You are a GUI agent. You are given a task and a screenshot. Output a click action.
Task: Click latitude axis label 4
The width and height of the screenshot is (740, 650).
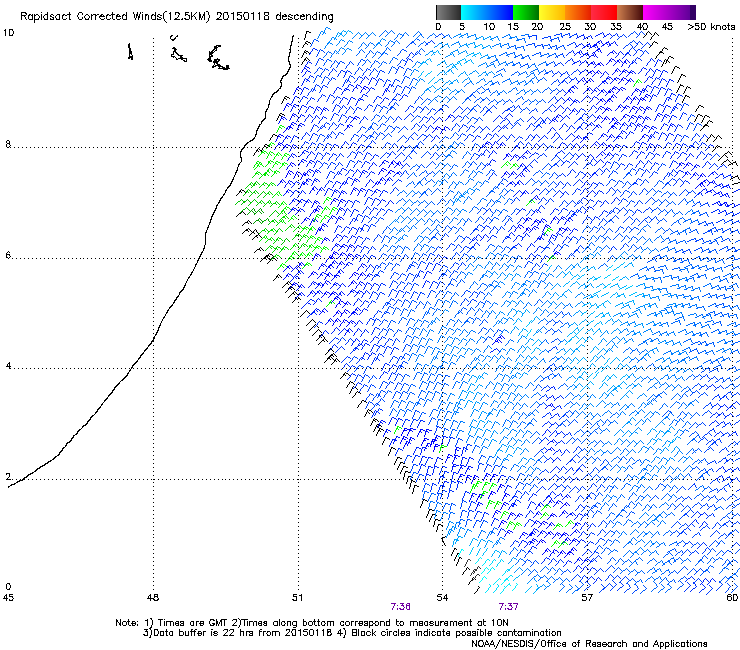click(8, 366)
